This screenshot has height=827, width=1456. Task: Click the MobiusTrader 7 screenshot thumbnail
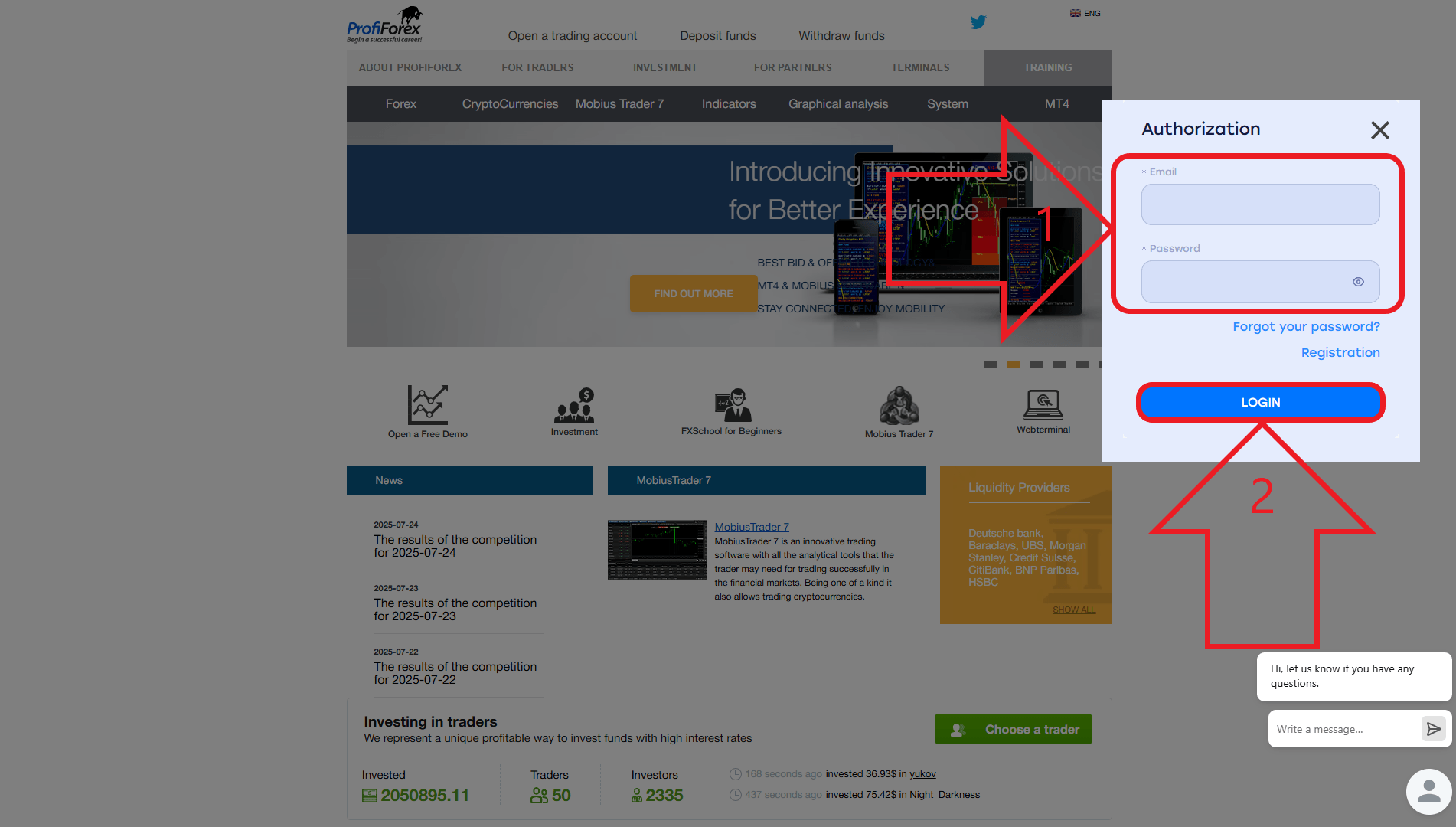pos(658,550)
